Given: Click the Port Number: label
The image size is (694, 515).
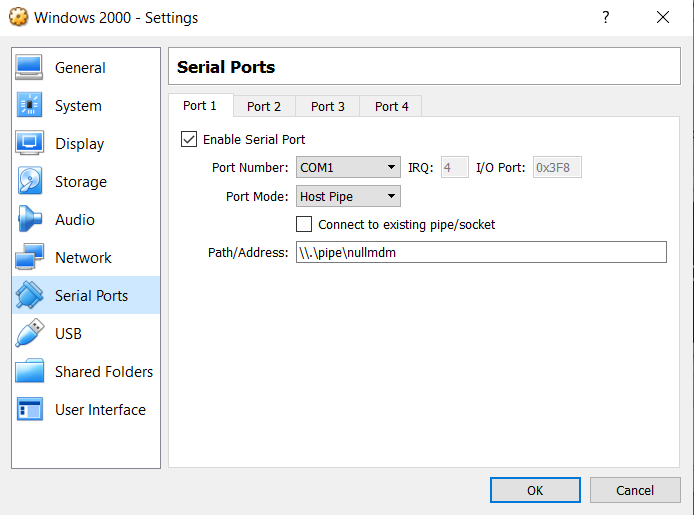Looking at the screenshot, I should [250, 168].
